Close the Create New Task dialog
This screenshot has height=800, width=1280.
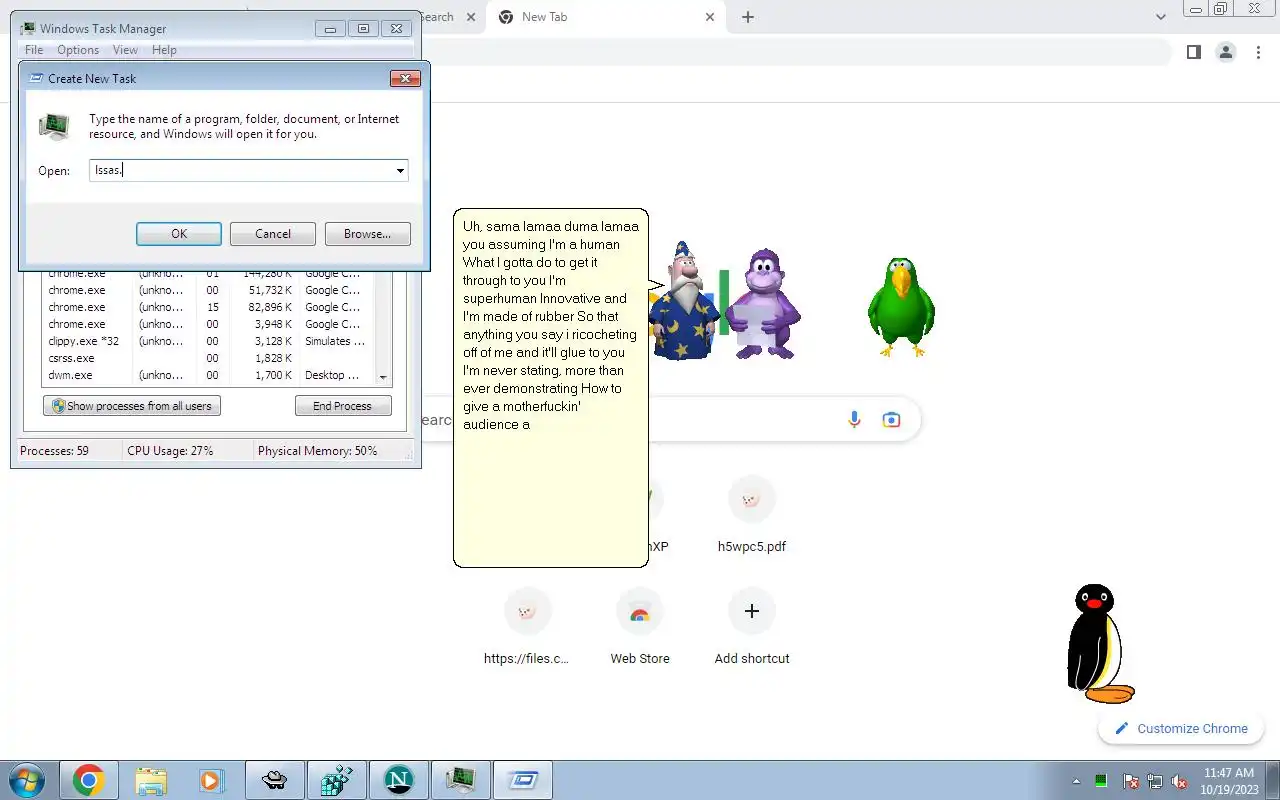[405, 79]
